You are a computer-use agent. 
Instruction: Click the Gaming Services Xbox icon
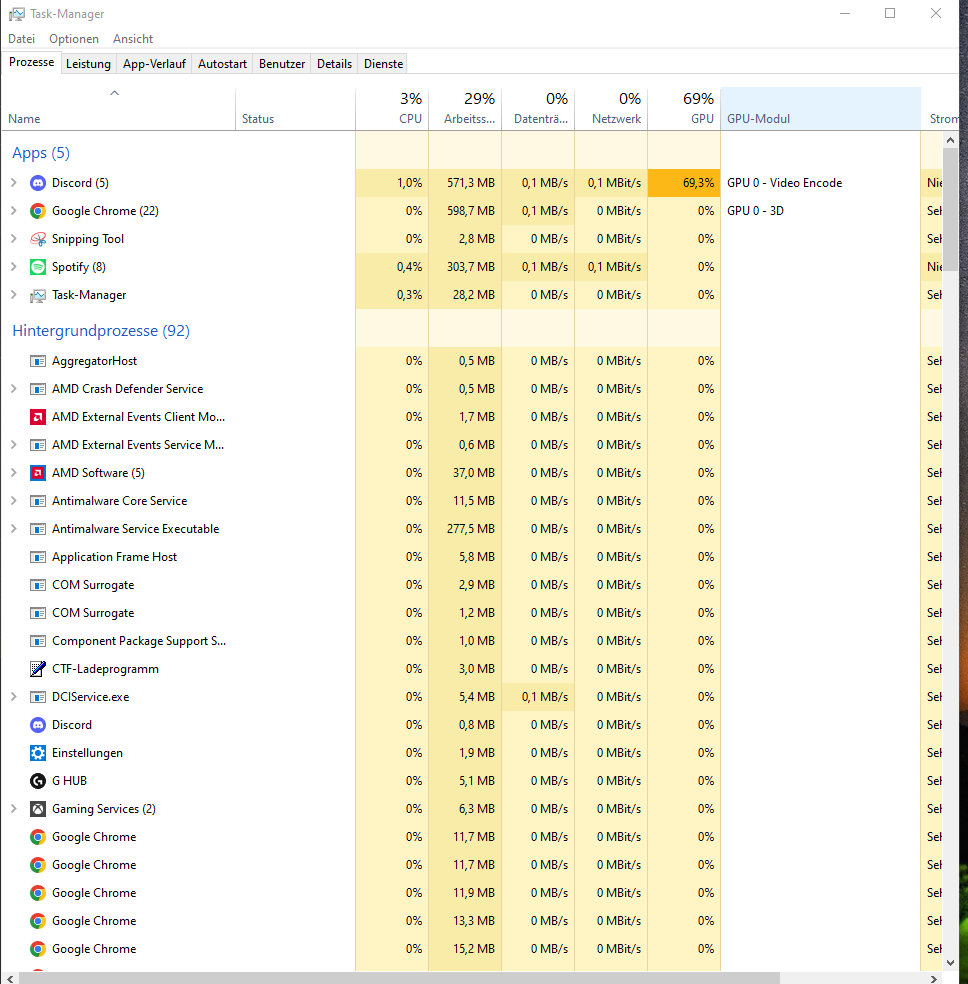click(38, 809)
